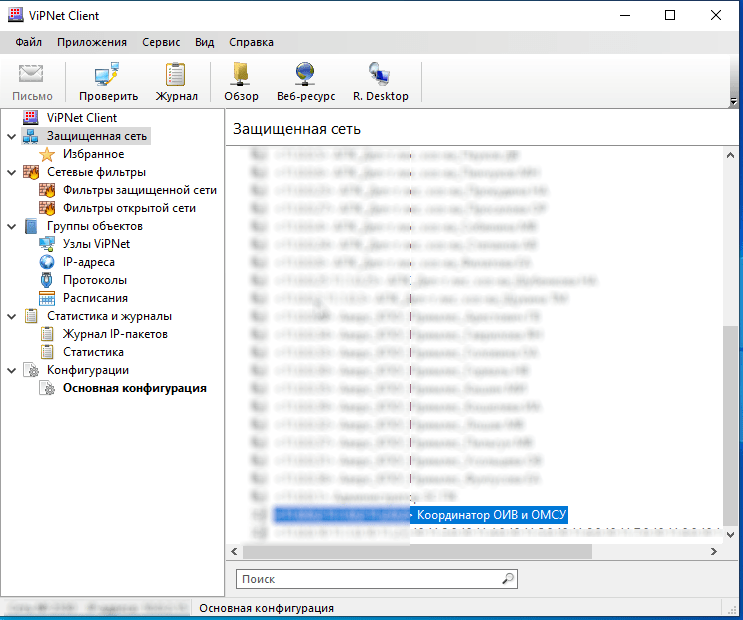Screen dimensions: 743x620
Task: Click the Обзор folder toolbar icon
Action: tap(241, 74)
